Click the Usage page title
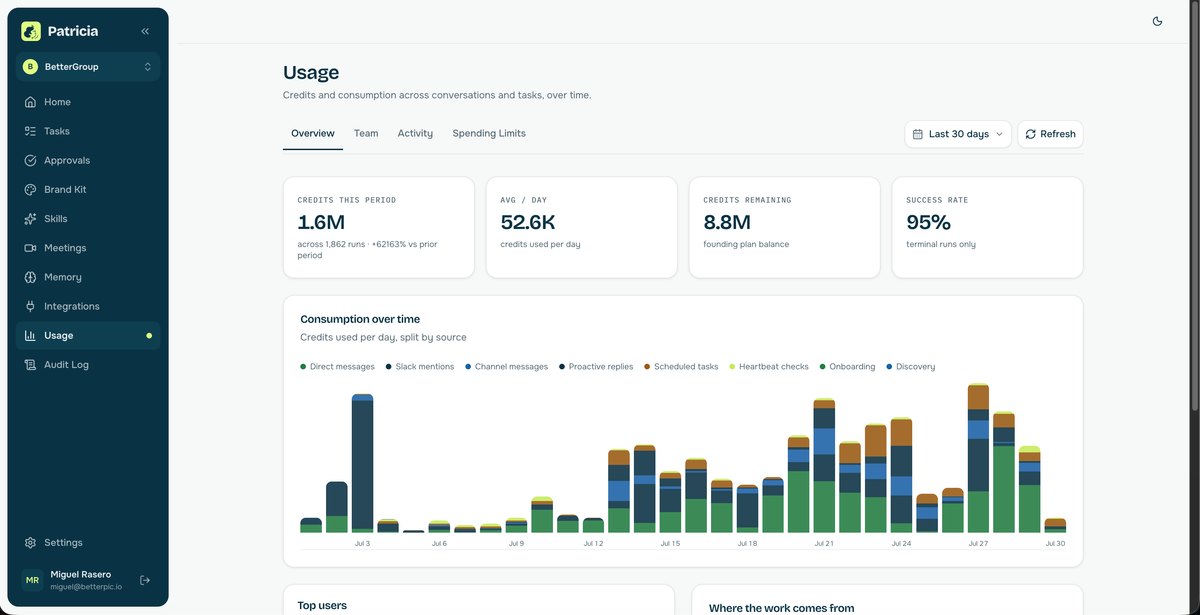Screen dimensions: 1200x615 click(x=311, y=72)
